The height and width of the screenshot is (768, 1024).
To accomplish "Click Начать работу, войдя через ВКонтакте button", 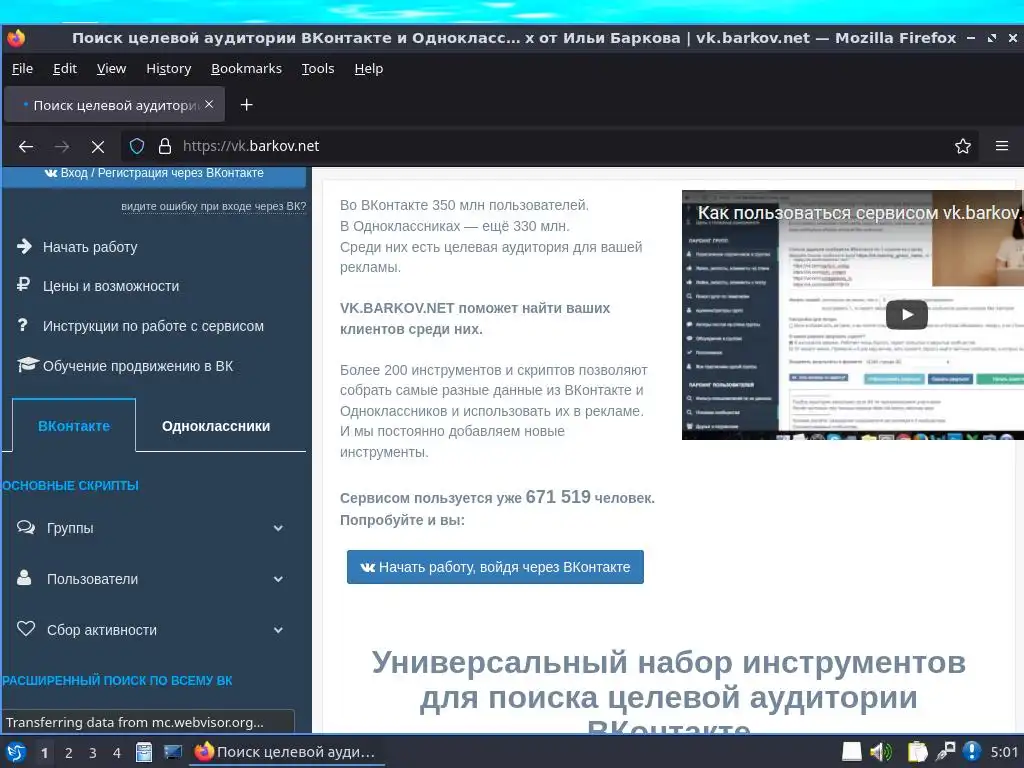I will (x=495, y=567).
